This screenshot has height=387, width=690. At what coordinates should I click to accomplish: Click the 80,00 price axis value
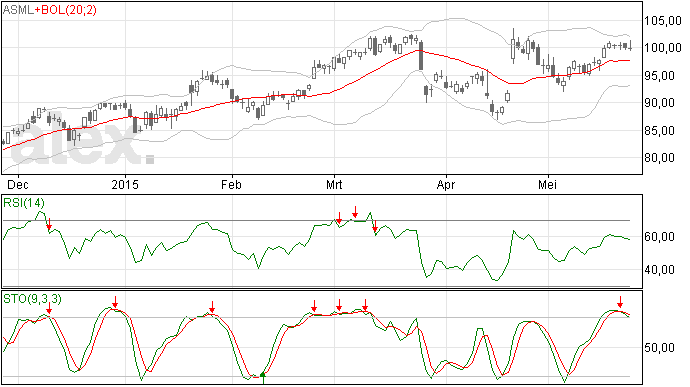tap(659, 158)
